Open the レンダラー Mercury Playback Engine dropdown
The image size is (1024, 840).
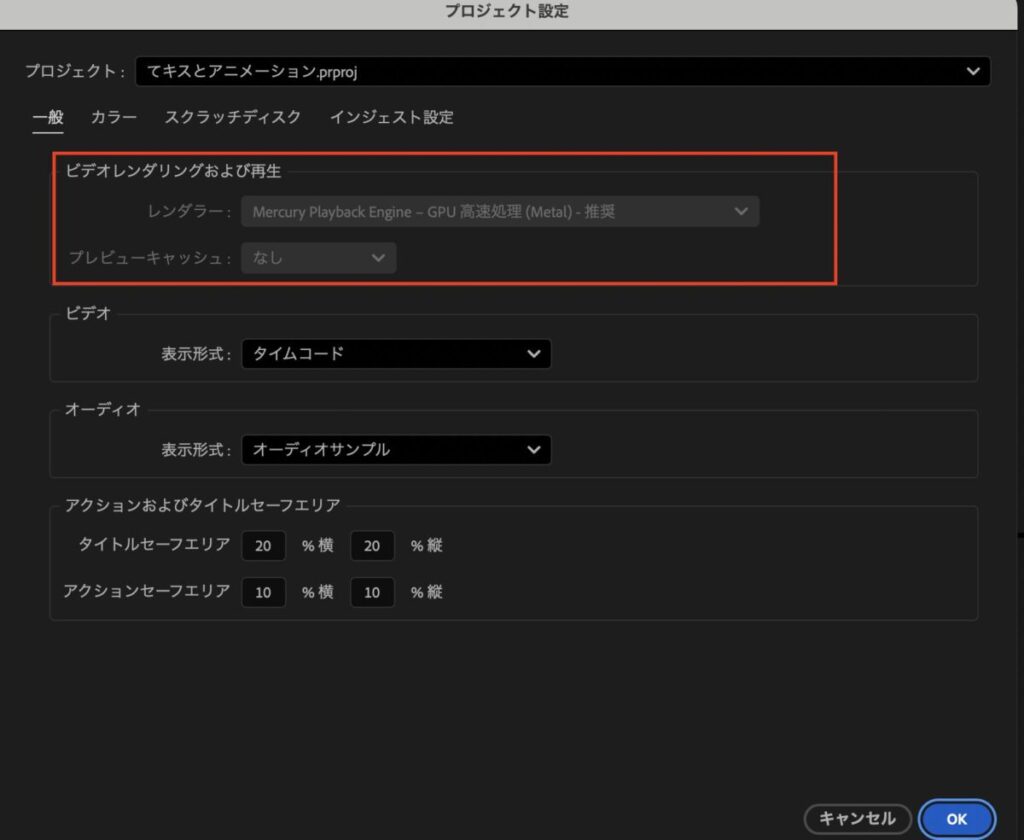[499, 212]
